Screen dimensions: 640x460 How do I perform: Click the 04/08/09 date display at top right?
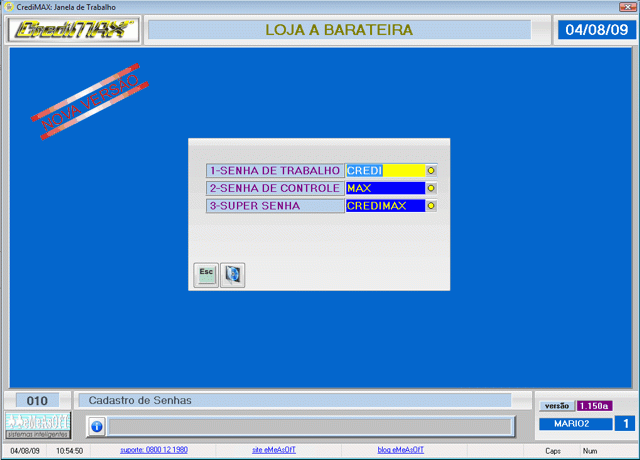tap(596, 30)
